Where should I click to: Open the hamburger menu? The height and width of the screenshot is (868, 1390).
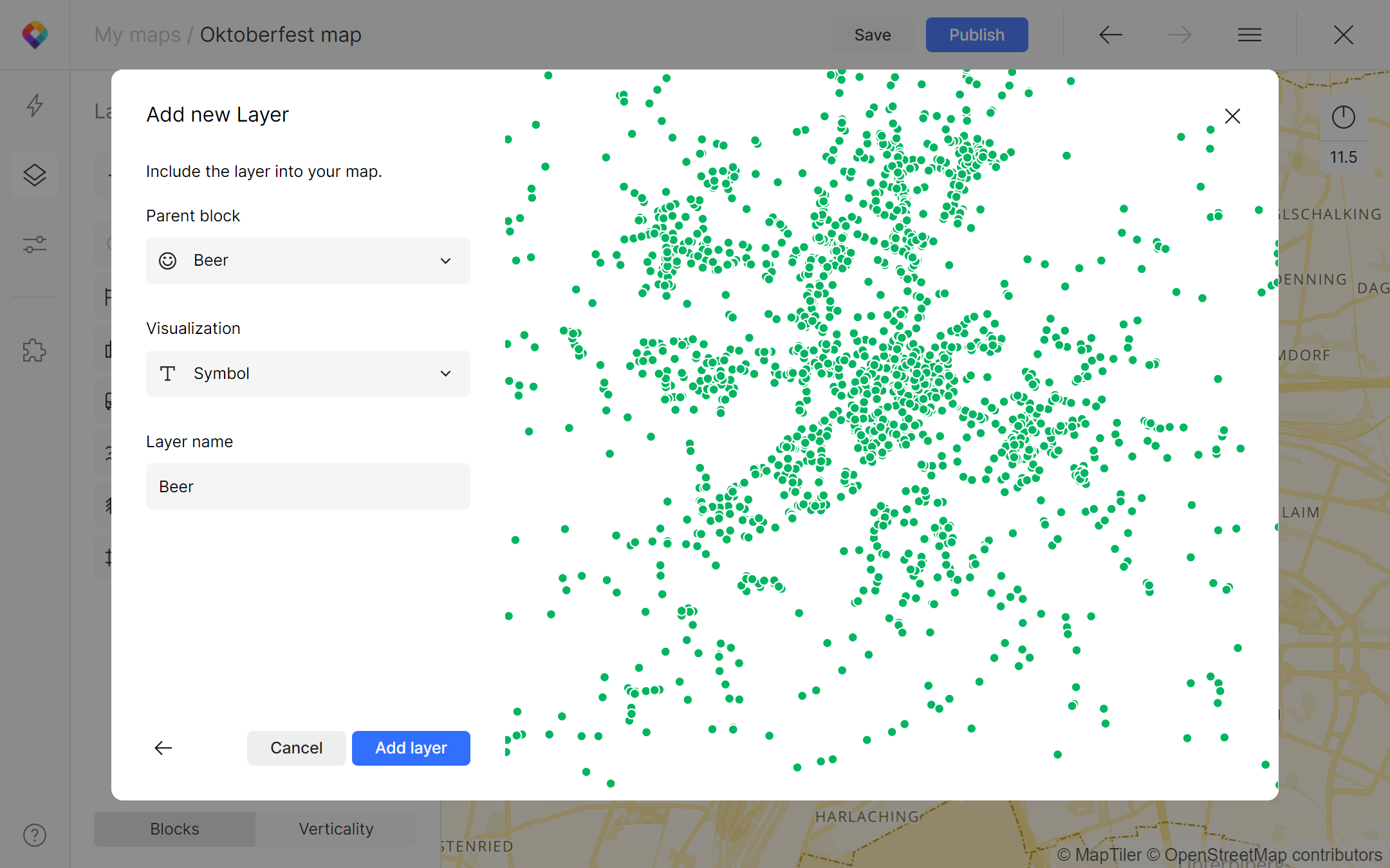click(1249, 35)
